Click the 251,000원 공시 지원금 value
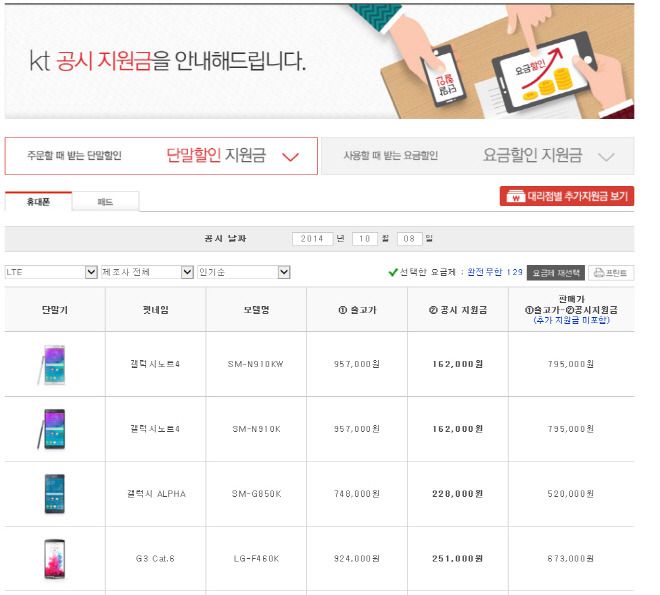The image size is (660, 595). pos(458,559)
